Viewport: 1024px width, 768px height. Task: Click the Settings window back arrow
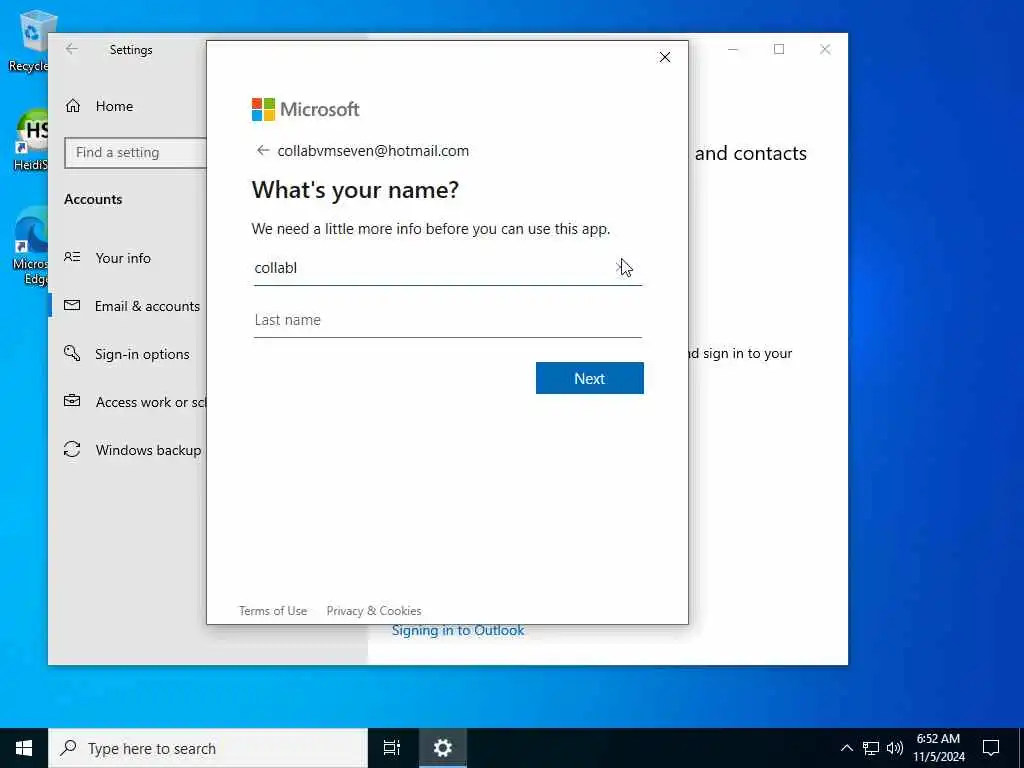point(72,49)
